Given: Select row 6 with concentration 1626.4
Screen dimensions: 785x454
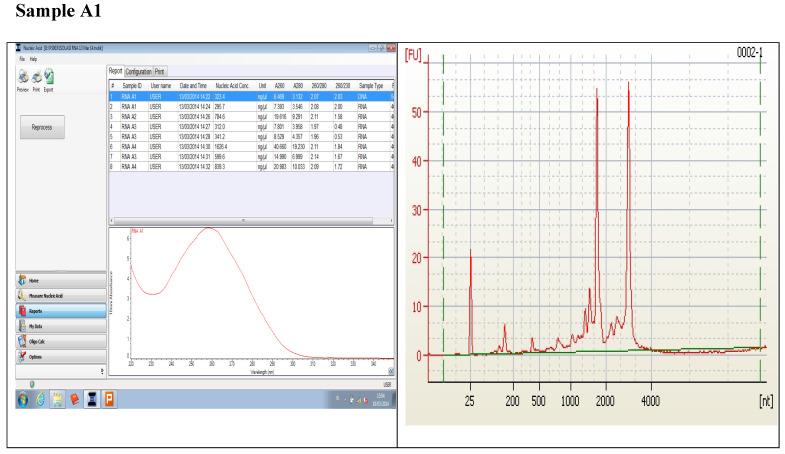Looking at the screenshot, I should click(251, 146).
